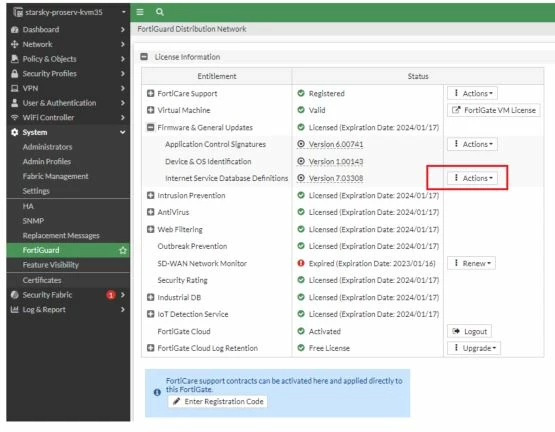Click the blue info icon in FortiCare notice
This screenshot has height=432, width=555.
157,392
